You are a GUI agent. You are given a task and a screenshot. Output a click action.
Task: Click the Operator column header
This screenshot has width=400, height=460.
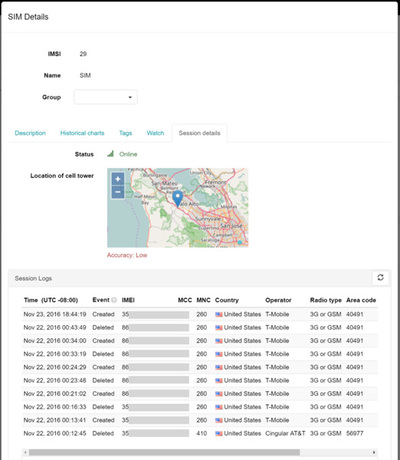point(278,300)
